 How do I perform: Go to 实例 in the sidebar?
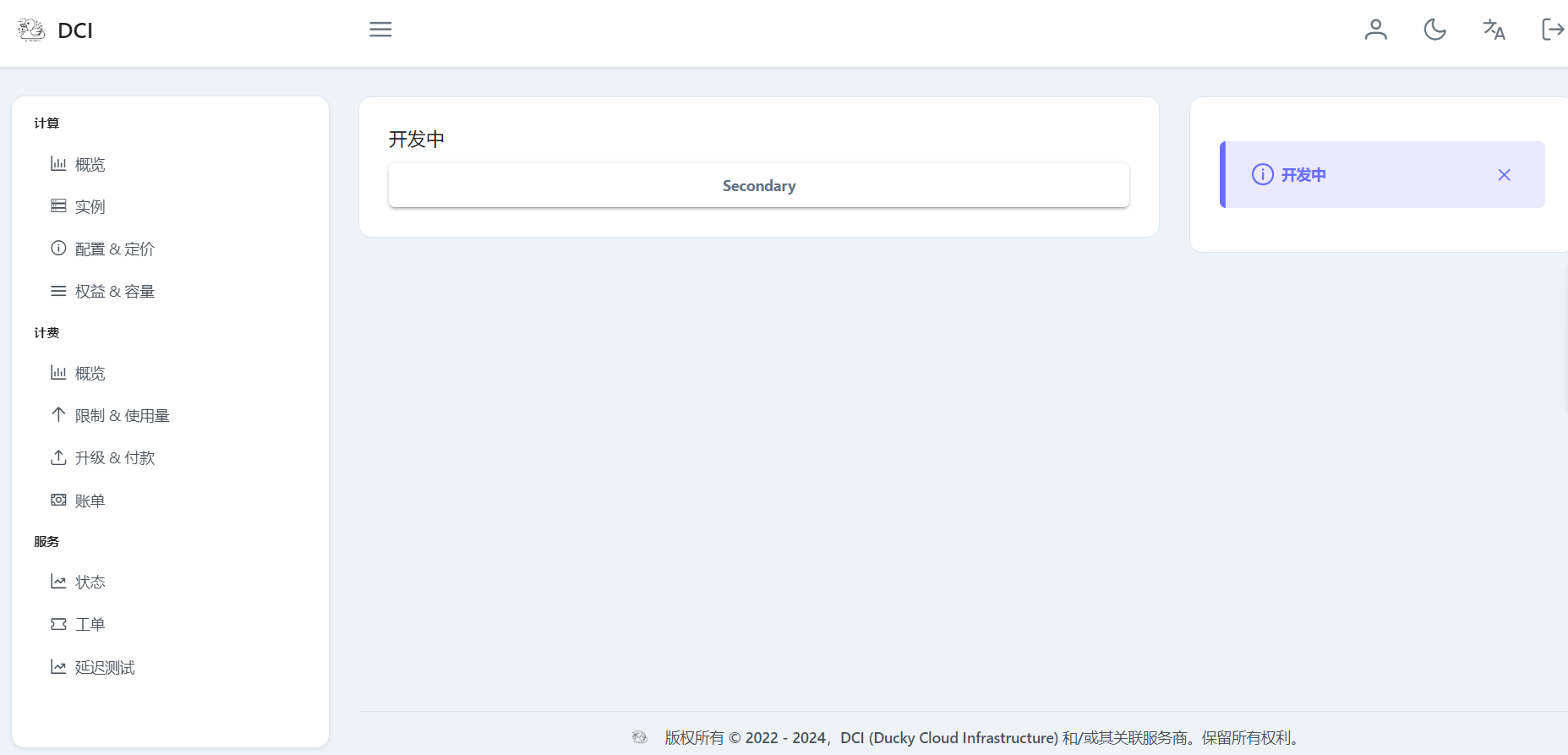coord(90,206)
